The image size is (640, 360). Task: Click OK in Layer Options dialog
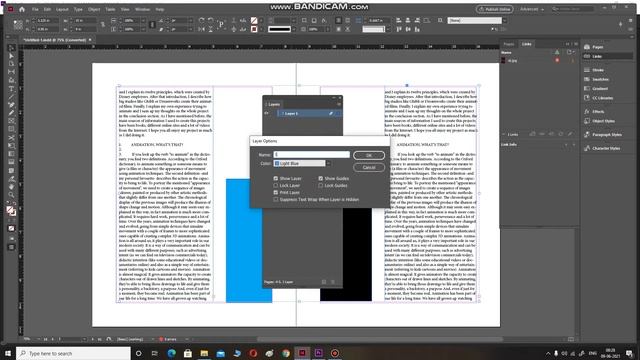tap(369, 156)
